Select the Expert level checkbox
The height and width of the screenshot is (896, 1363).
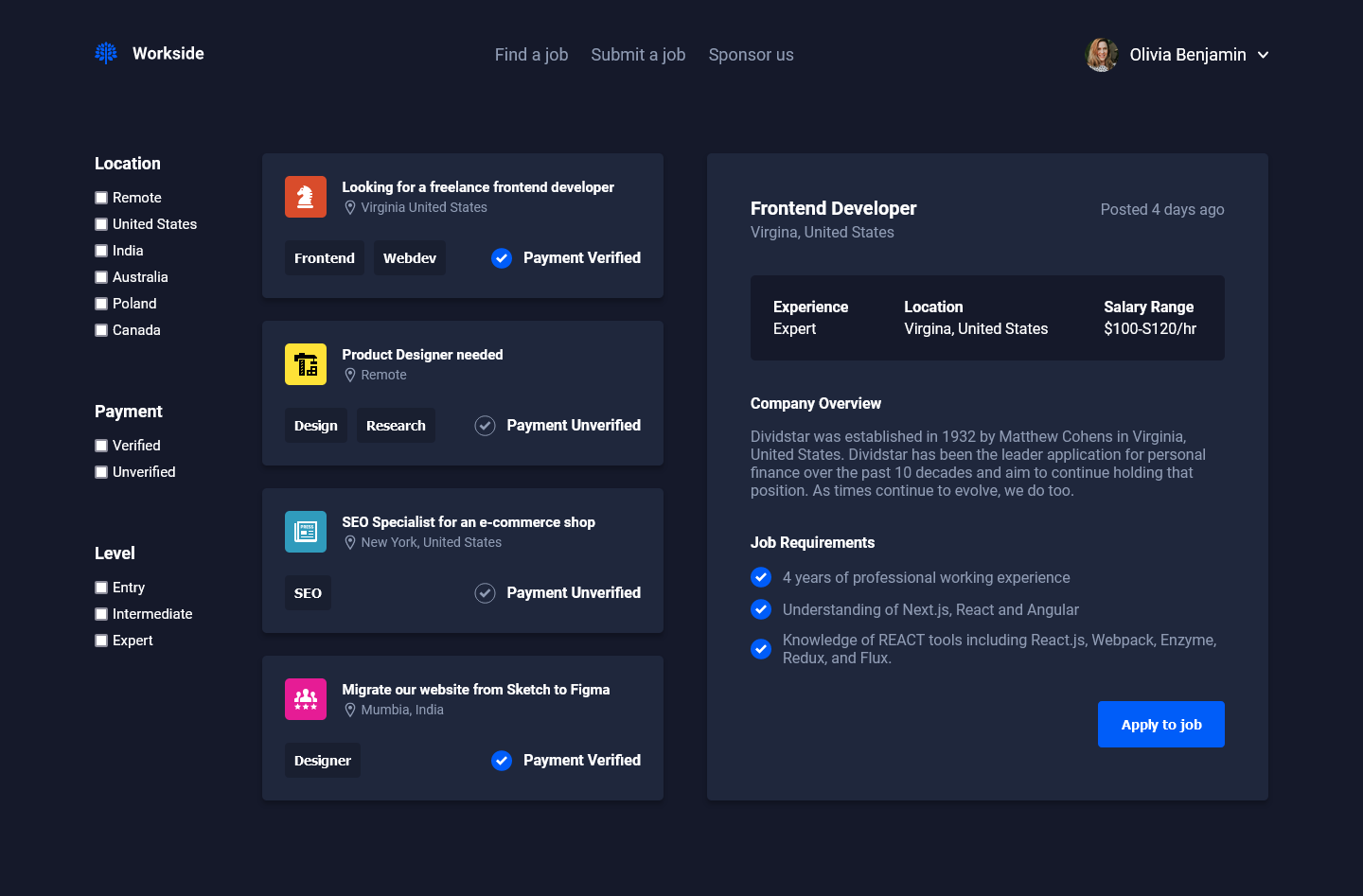pos(101,640)
